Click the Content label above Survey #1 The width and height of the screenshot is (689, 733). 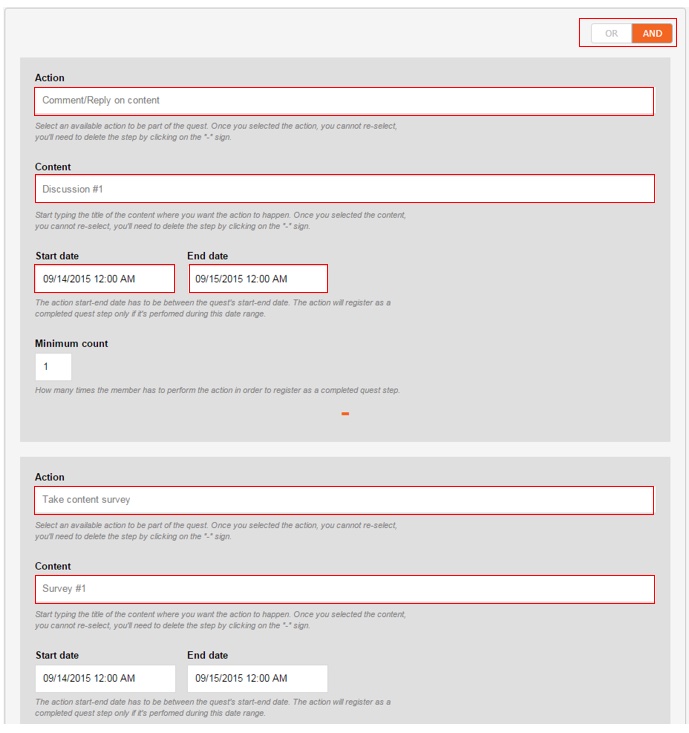(x=53, y=566)
